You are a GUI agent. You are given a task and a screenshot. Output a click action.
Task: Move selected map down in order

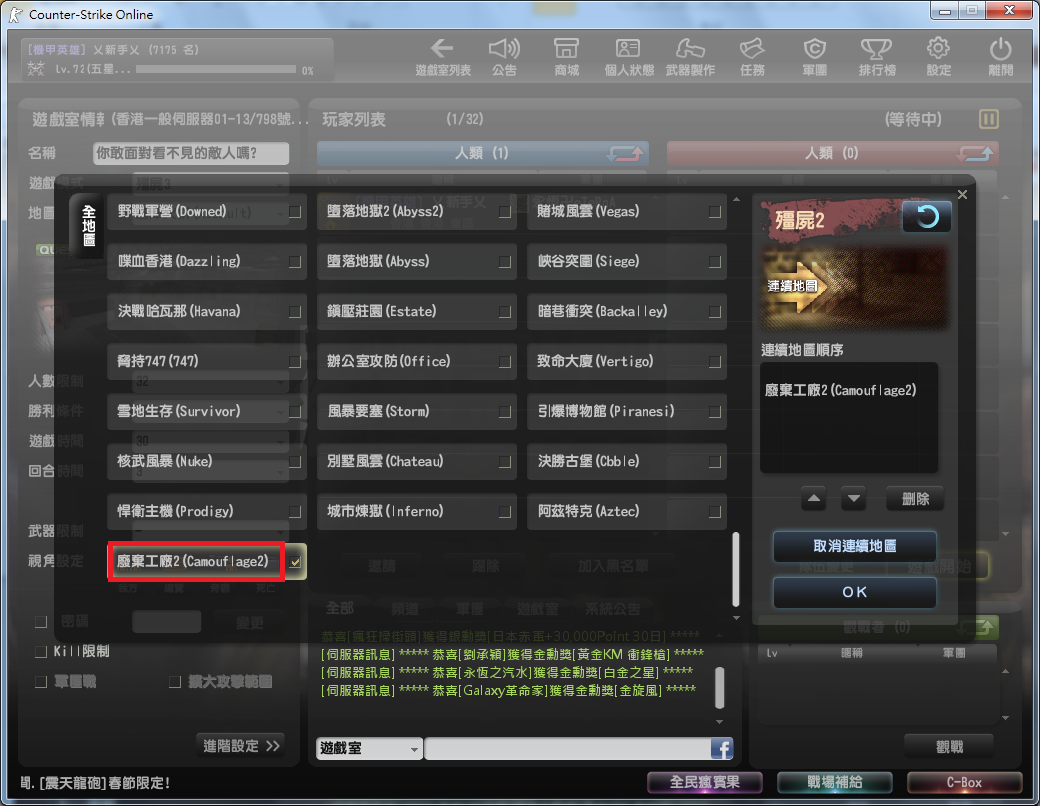click(x=854, y=498)
